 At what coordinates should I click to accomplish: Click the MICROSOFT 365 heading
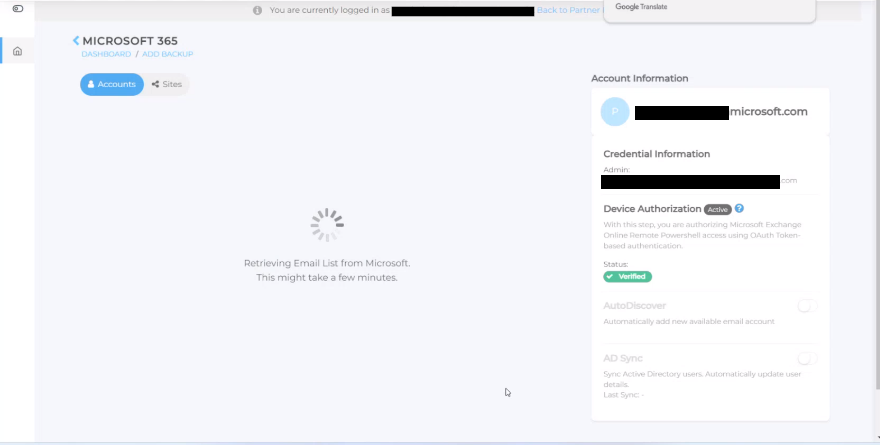[130, 41]
